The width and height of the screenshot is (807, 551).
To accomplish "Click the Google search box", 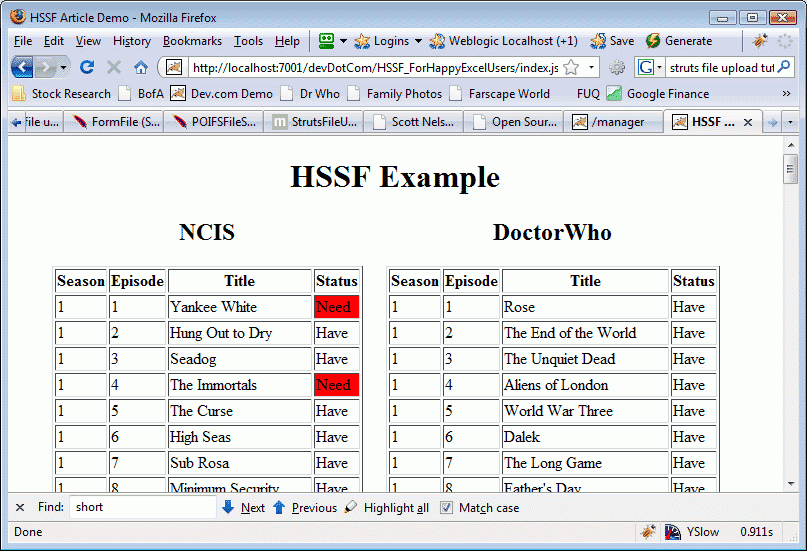I will pos(721,67).
